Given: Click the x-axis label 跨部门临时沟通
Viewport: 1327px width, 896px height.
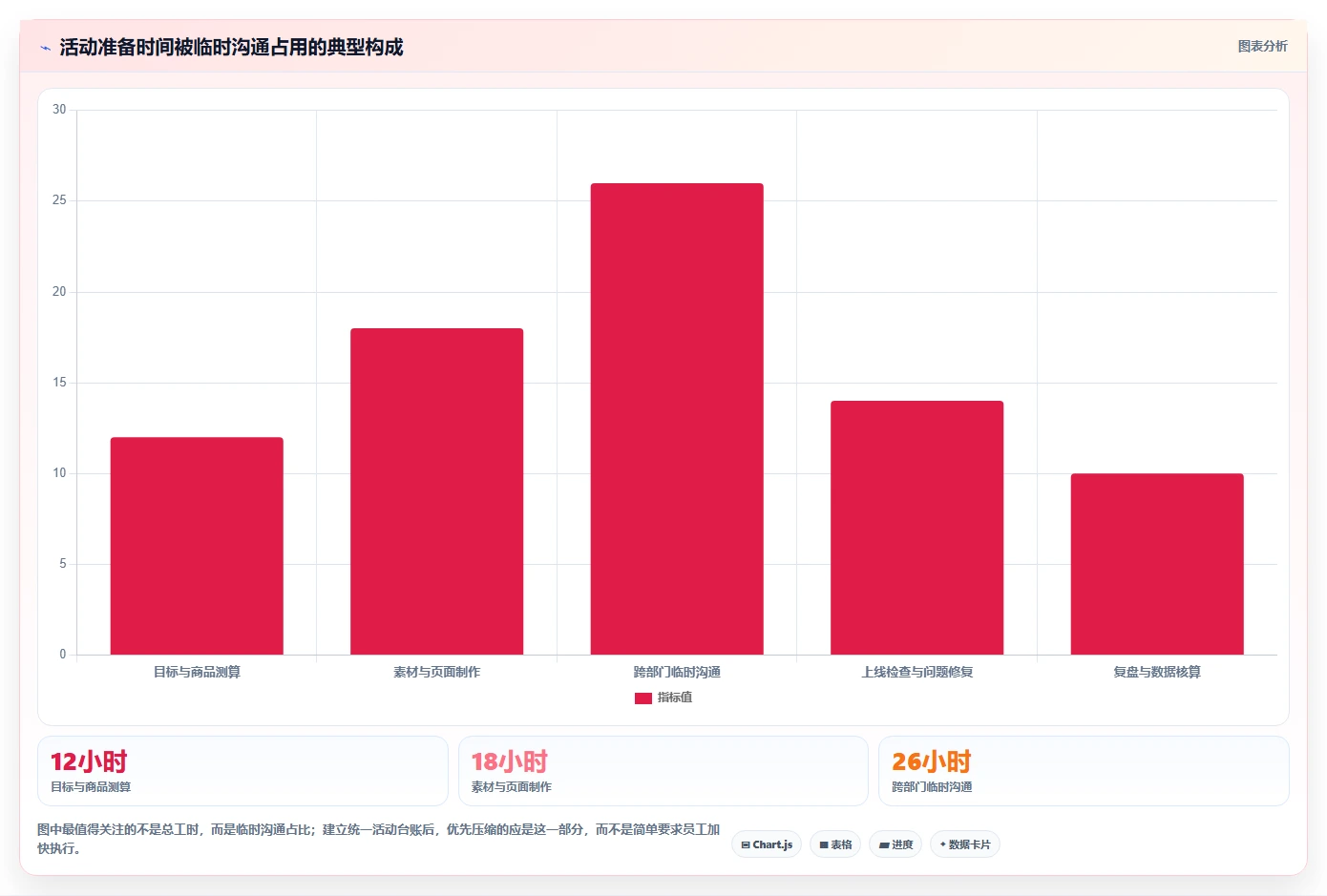Looking at the screenshot, I should [x=677, y=672].
